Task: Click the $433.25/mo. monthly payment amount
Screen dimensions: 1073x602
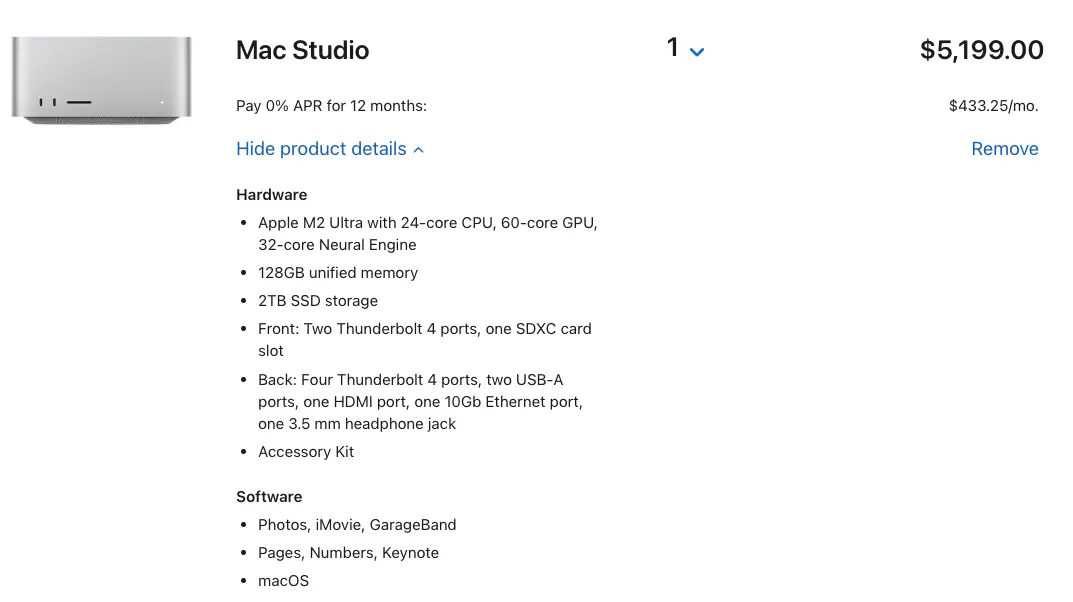Action: click(993, 106)
